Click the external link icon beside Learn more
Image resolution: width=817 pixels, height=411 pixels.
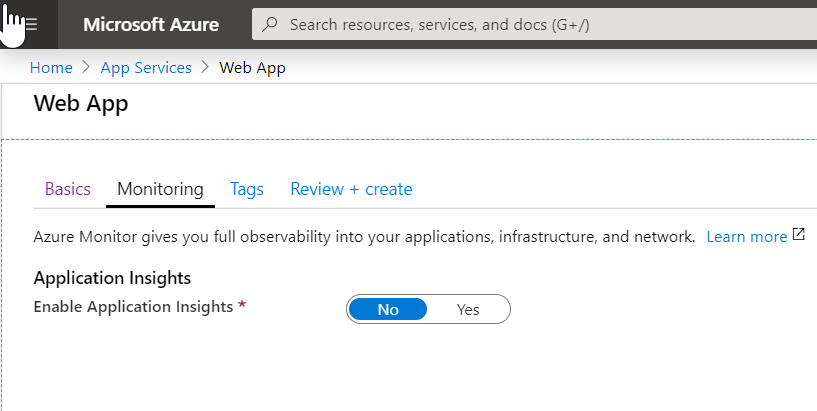(x=798, y=236)
